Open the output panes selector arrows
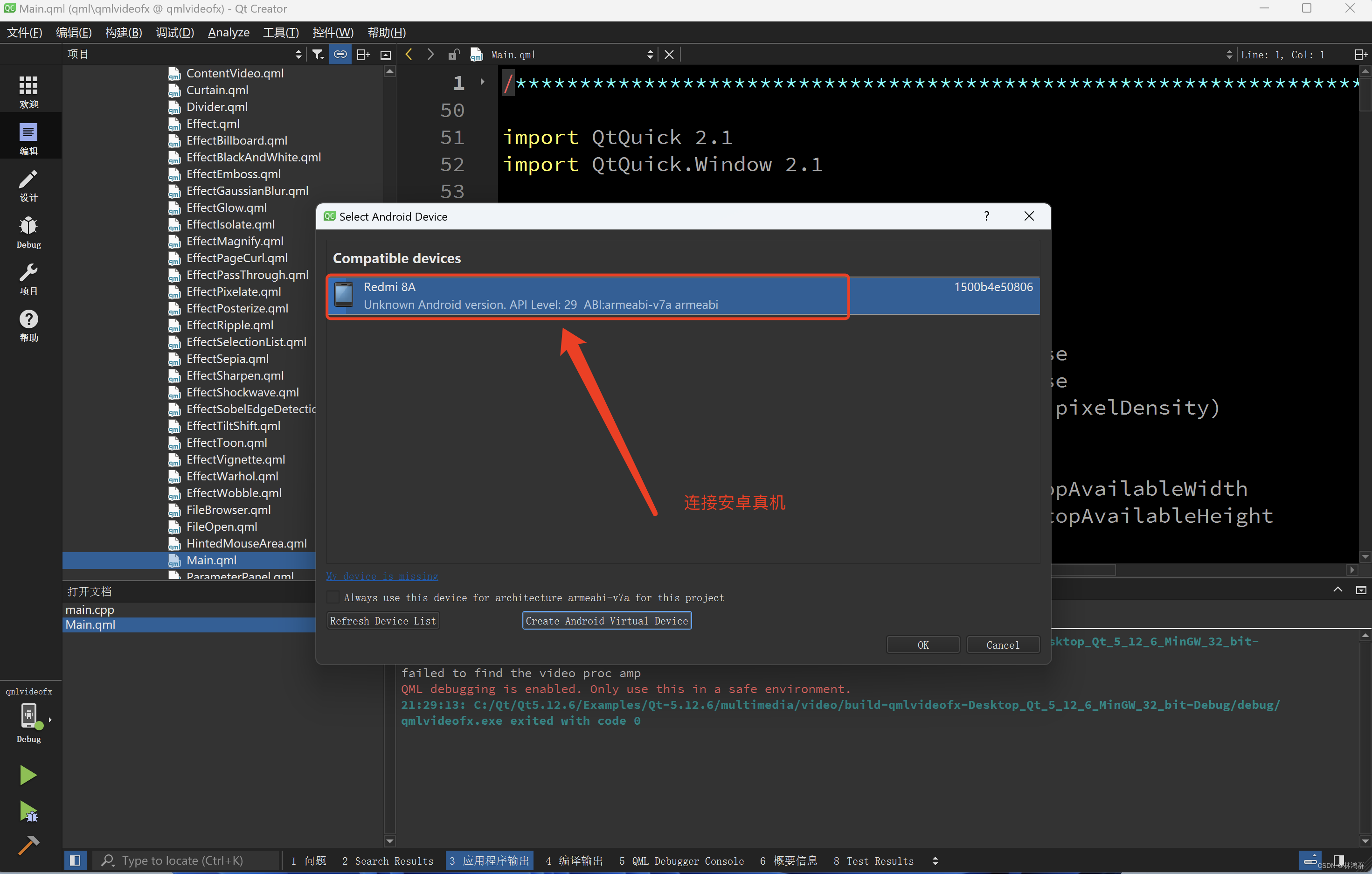The height and width of the screenshot is (874, 1372). click(x=935, y=861)
